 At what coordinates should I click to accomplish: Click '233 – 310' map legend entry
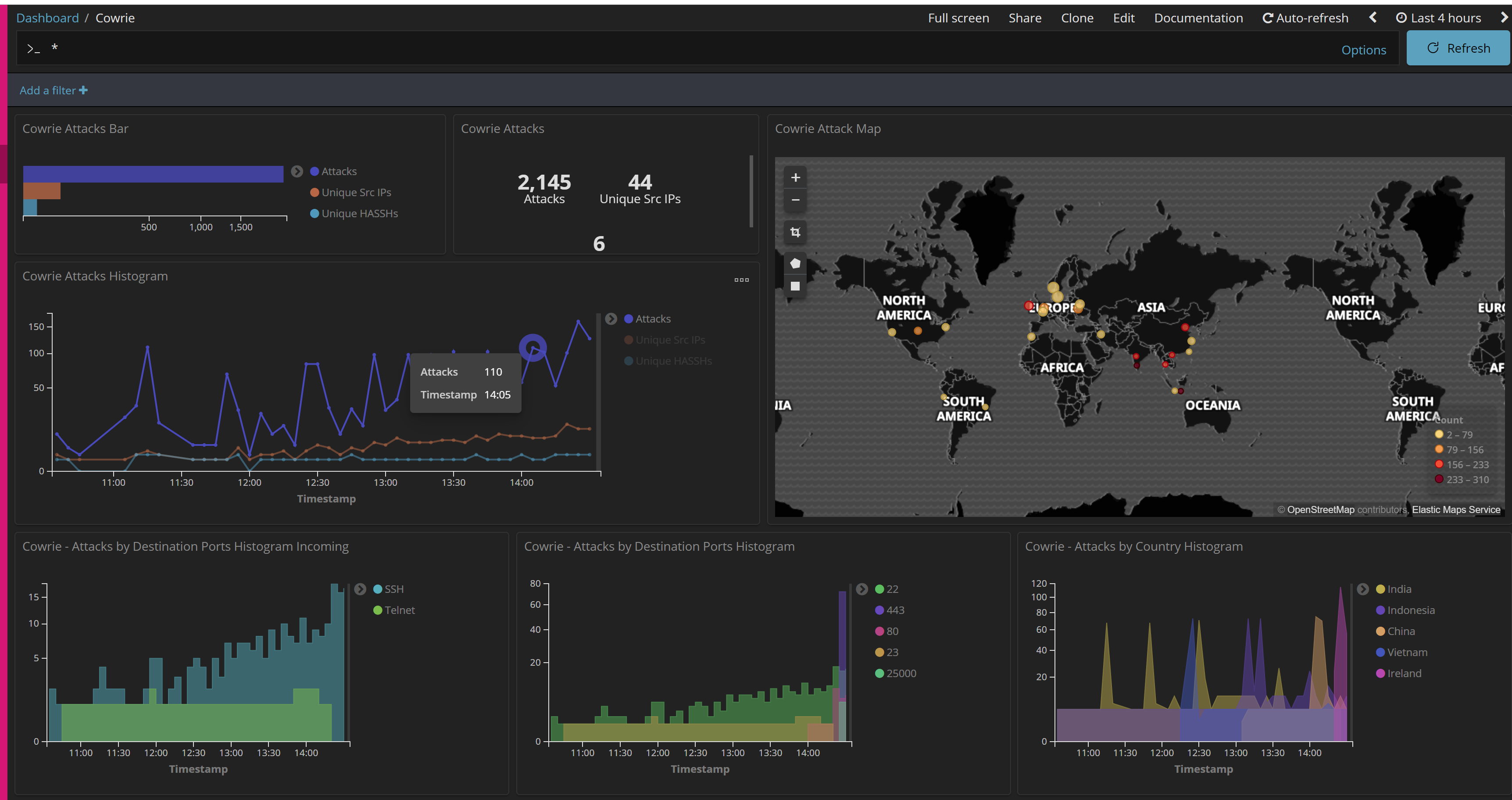click(x=1462, y=479)
